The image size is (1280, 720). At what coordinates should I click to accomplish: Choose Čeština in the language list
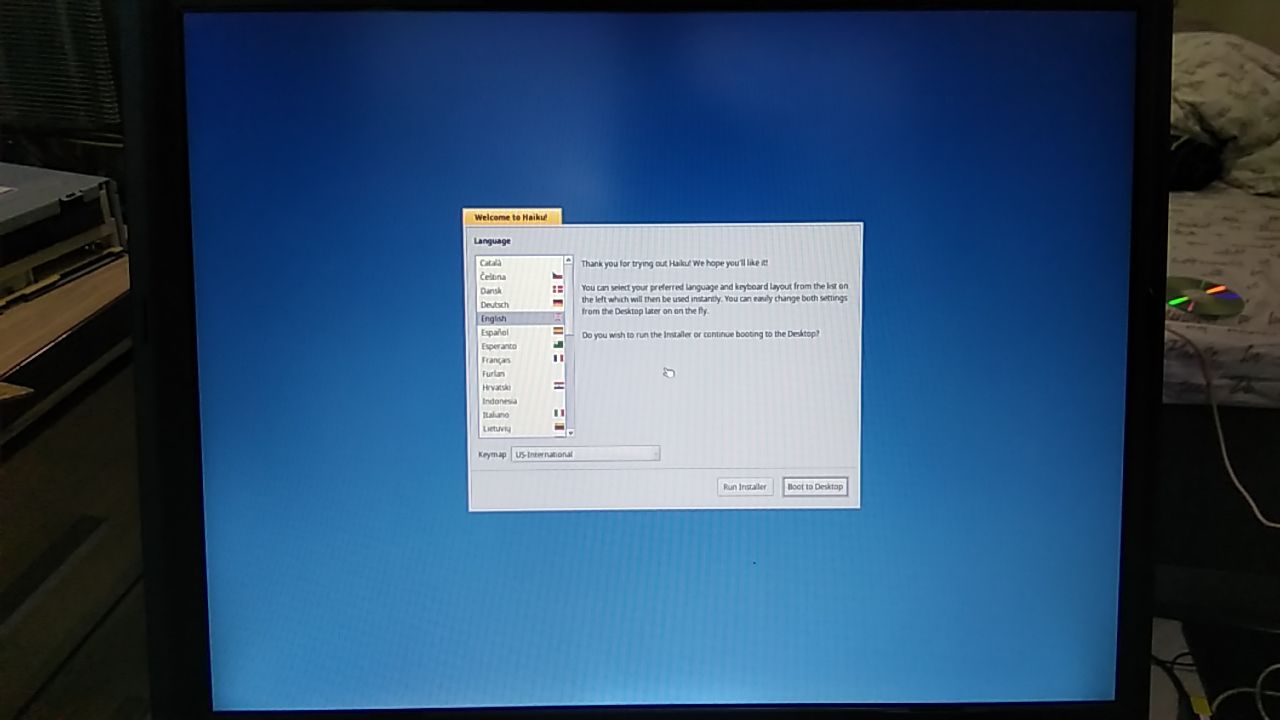521,277
